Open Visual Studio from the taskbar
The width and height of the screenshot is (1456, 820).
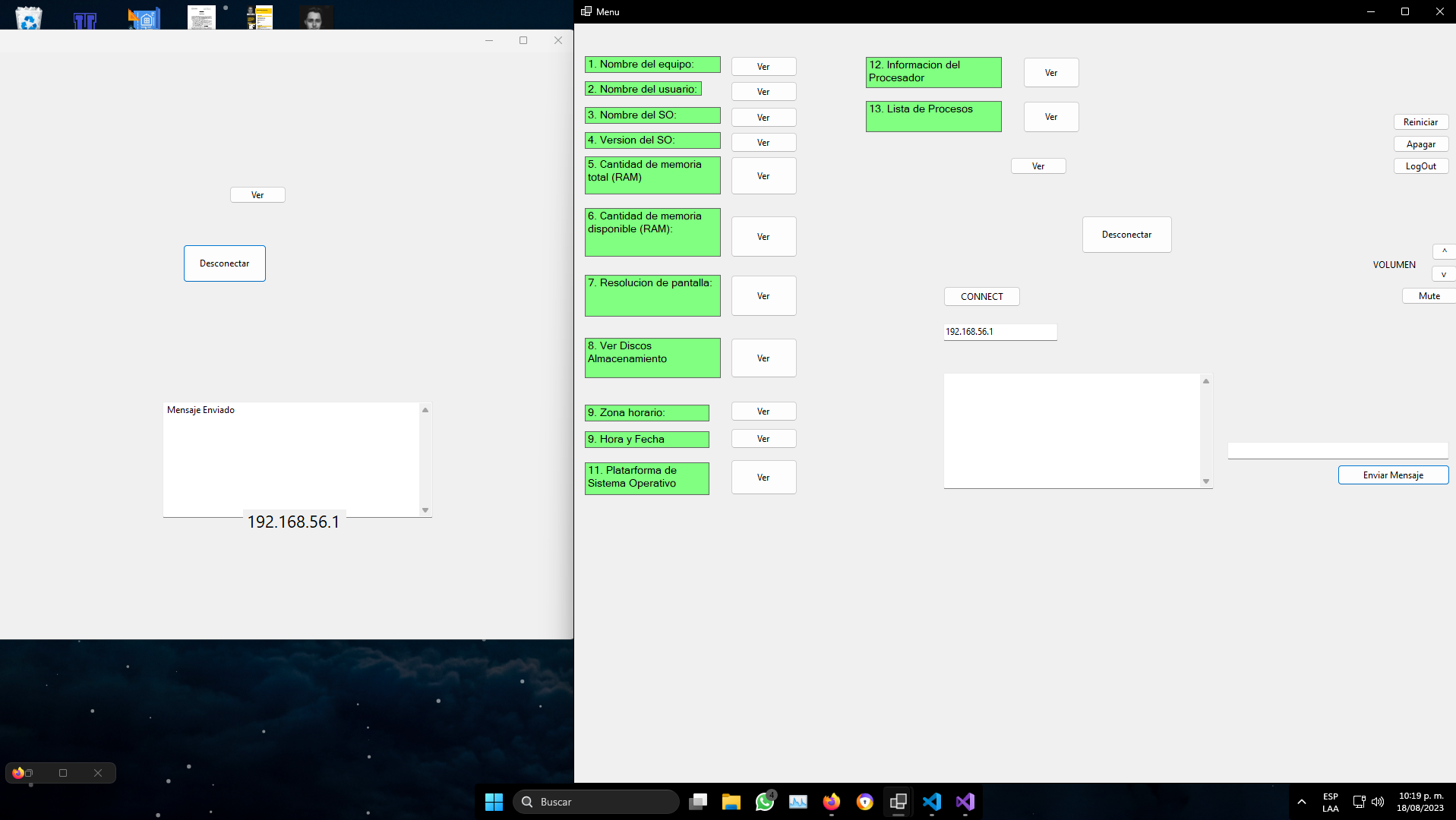[965, 802]
